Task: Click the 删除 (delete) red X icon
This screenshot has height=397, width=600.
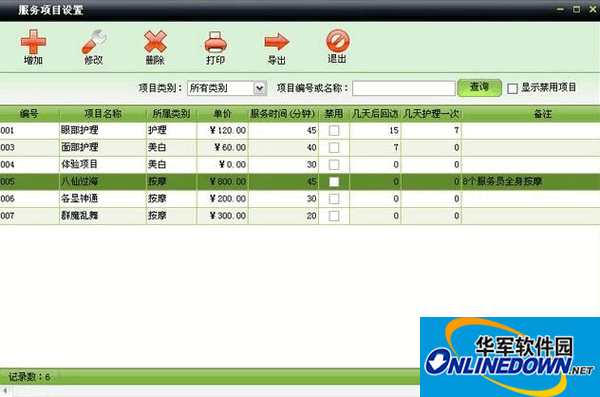Action: tap(155, 41)
